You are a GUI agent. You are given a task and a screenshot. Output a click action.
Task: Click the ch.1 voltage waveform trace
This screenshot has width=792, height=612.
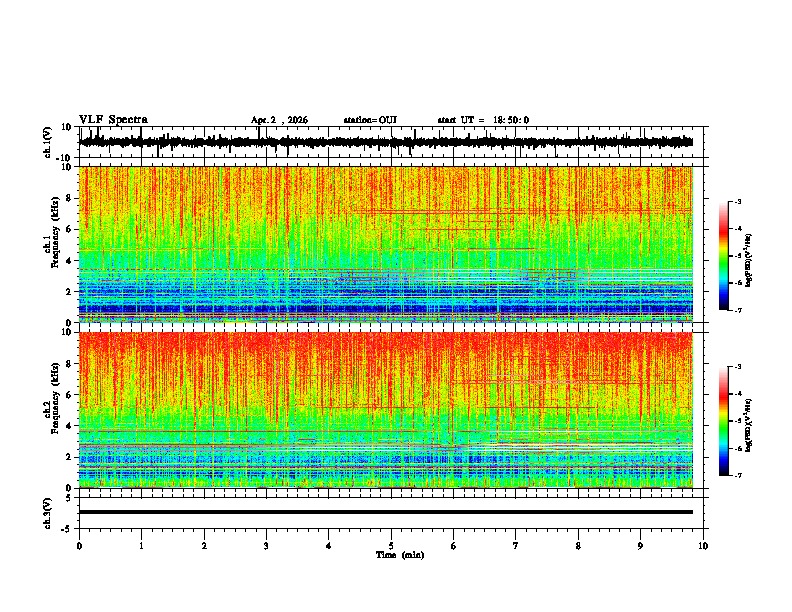click(x=386, y=142)
